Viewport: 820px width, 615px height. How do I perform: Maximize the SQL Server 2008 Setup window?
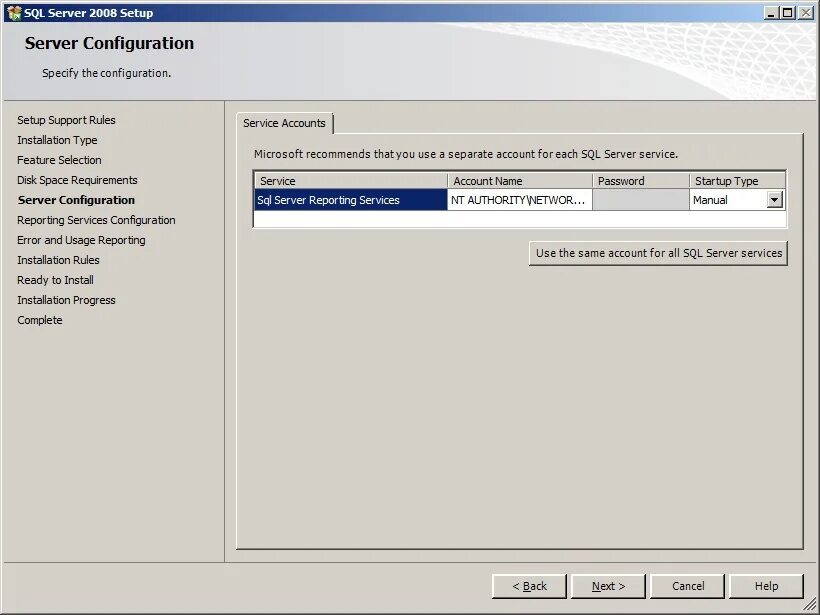pyautogui.click(x=788, y=13)
